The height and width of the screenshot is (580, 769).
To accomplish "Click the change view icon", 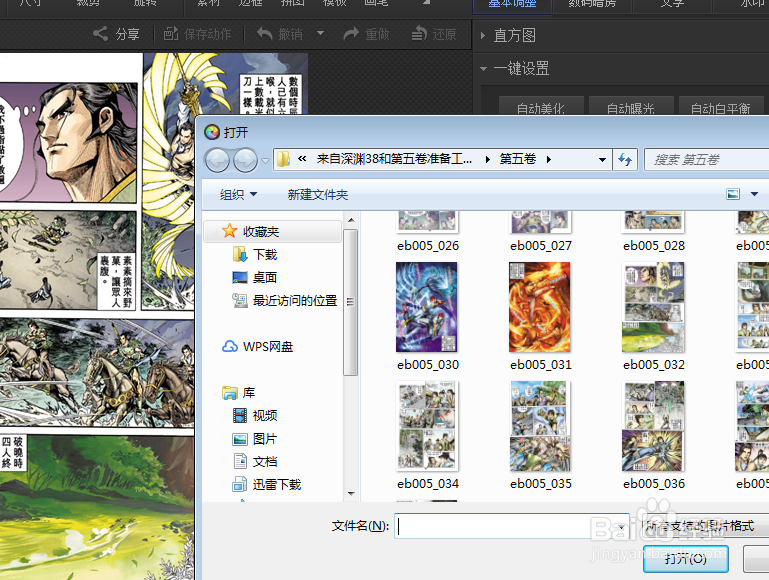I will 733,194.
